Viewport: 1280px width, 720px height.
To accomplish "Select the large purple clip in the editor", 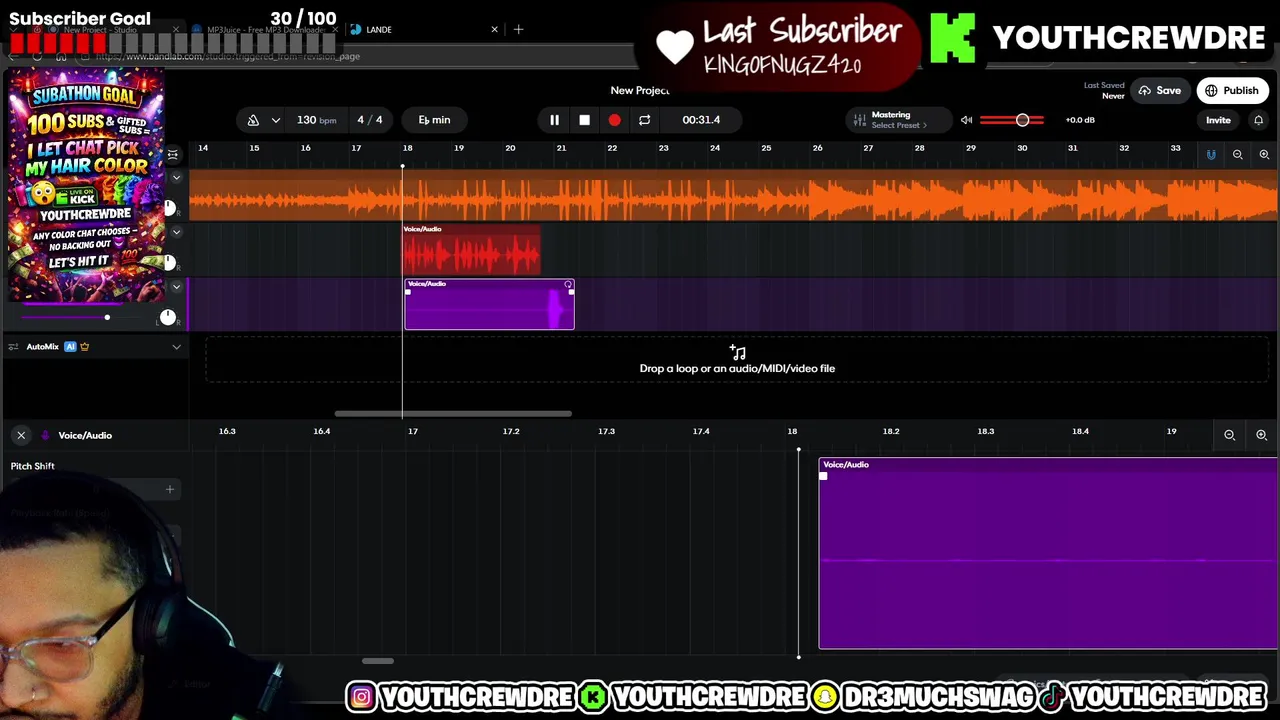I will (1048, 553).
